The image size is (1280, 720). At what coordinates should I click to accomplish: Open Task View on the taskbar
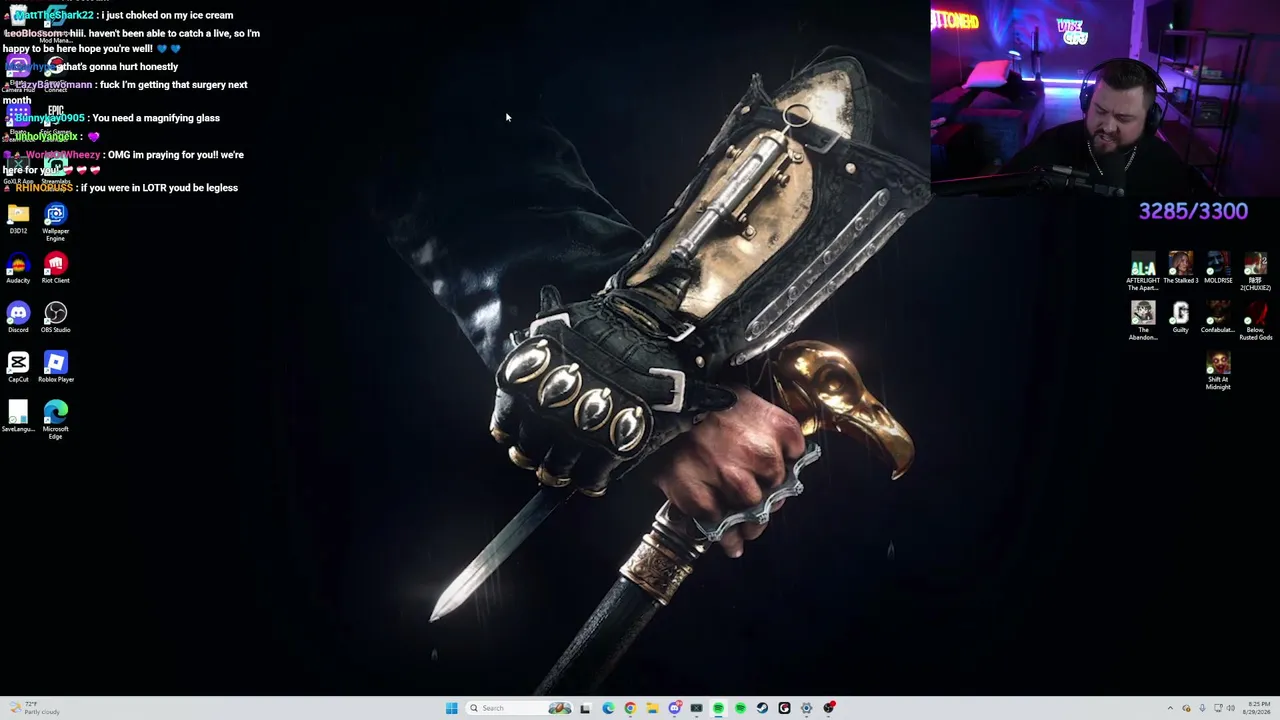click(585, 708)
